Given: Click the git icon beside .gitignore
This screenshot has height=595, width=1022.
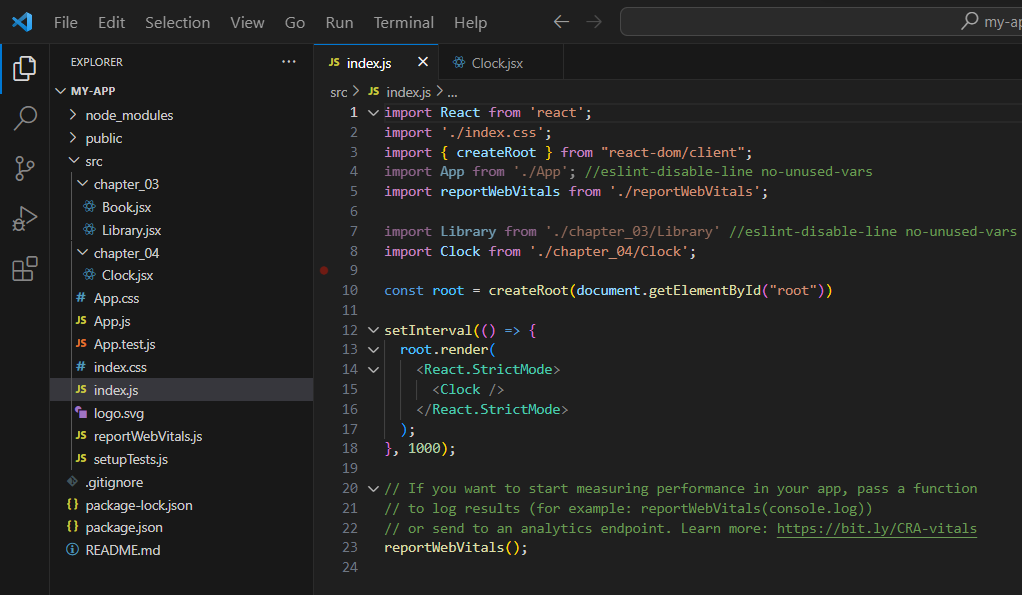Looking at the screenshot, I should click(72, 482).
